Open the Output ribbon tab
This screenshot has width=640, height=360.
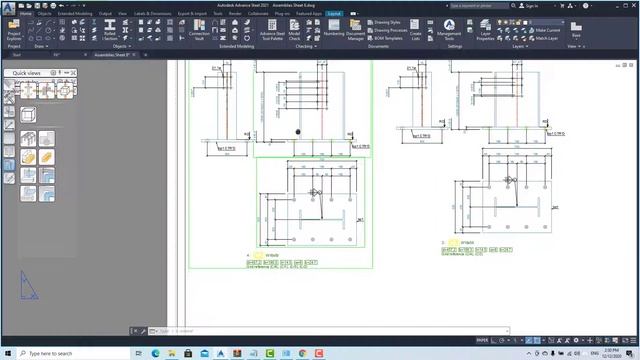[x=105, y=13]
